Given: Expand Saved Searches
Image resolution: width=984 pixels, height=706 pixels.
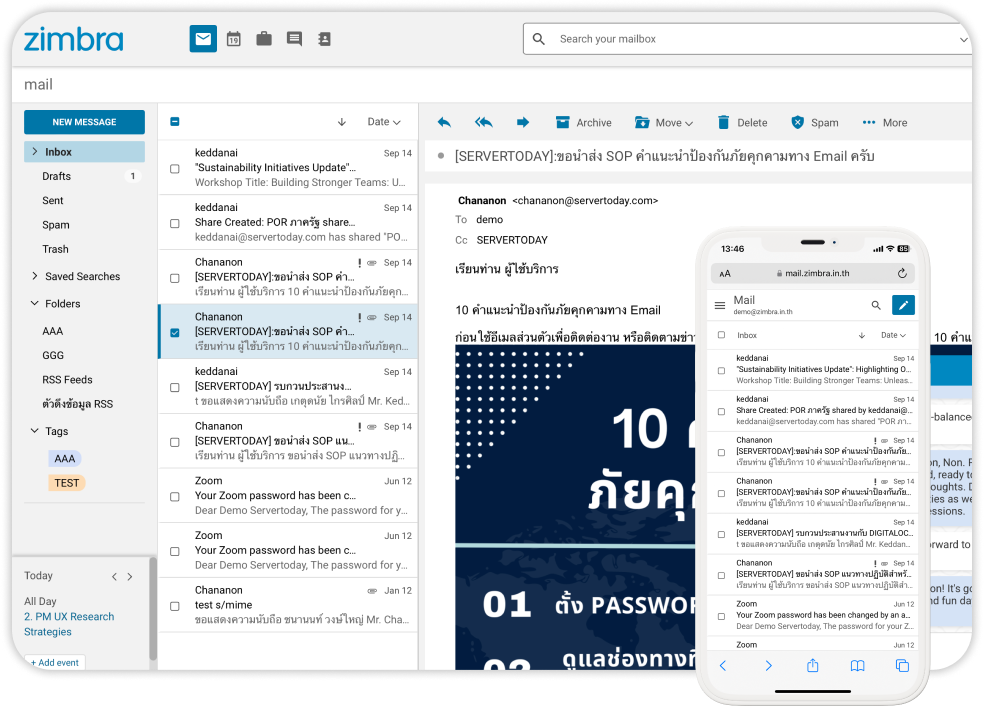Looking at the screenshot, I should click(x=35, y=275).
